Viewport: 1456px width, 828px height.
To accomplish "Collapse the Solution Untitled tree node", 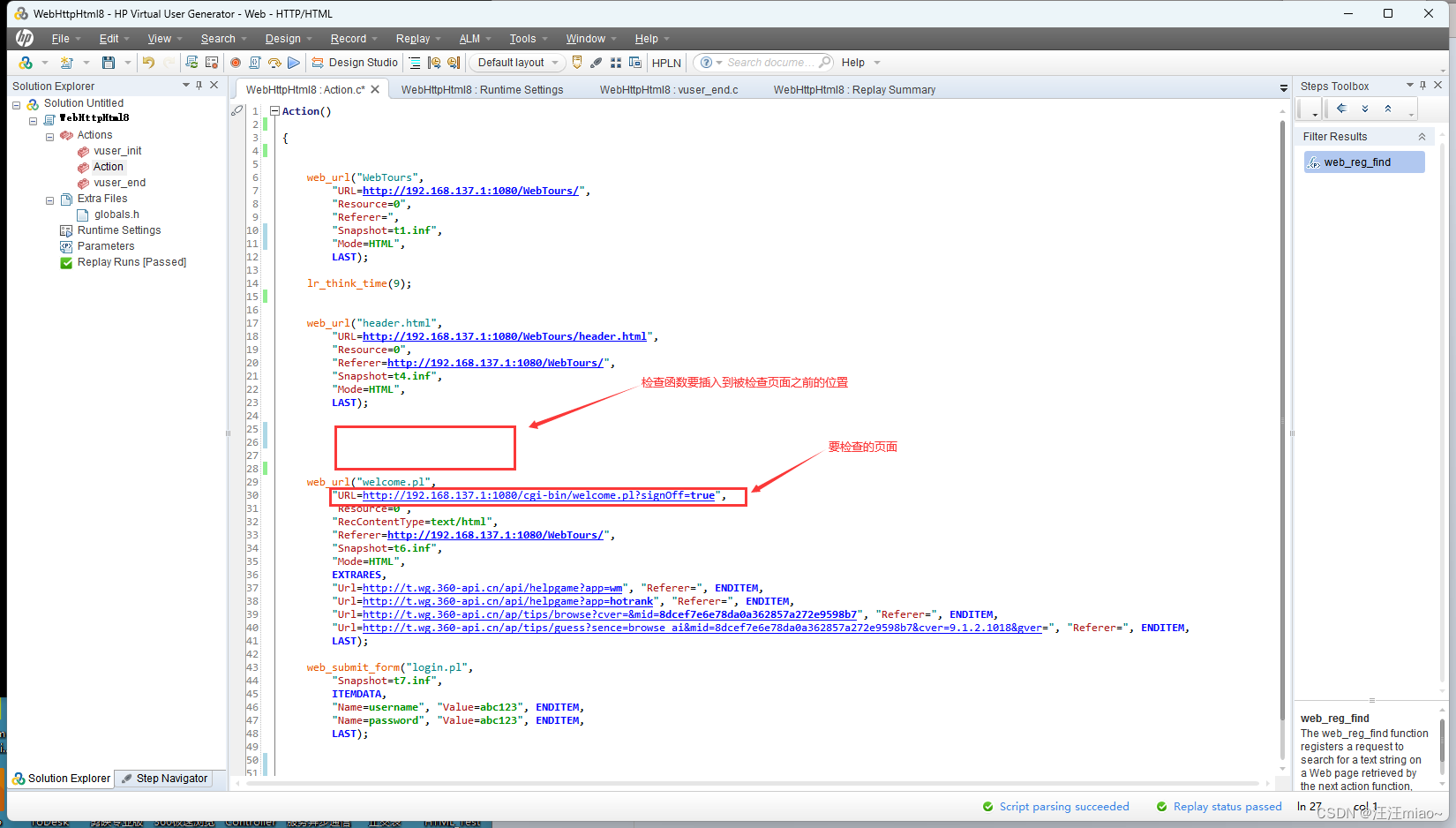I will (x=16, y=104).
